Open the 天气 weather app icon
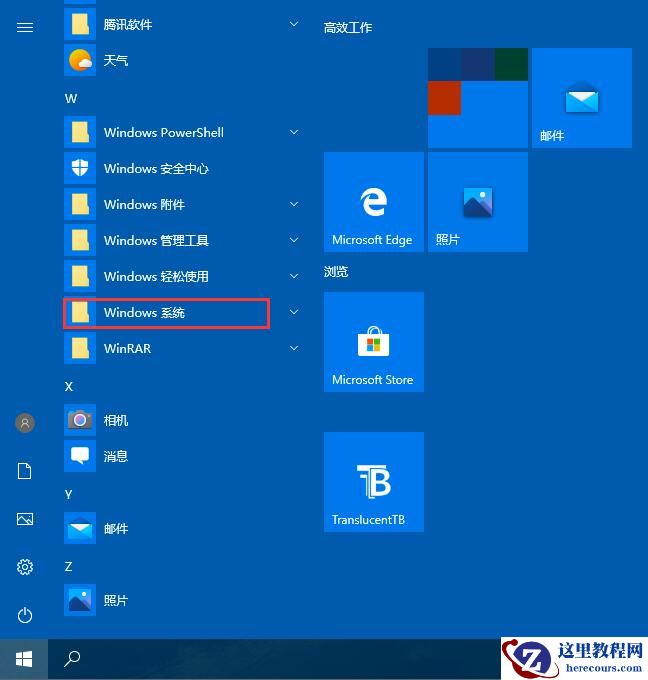 coord(80,60)
